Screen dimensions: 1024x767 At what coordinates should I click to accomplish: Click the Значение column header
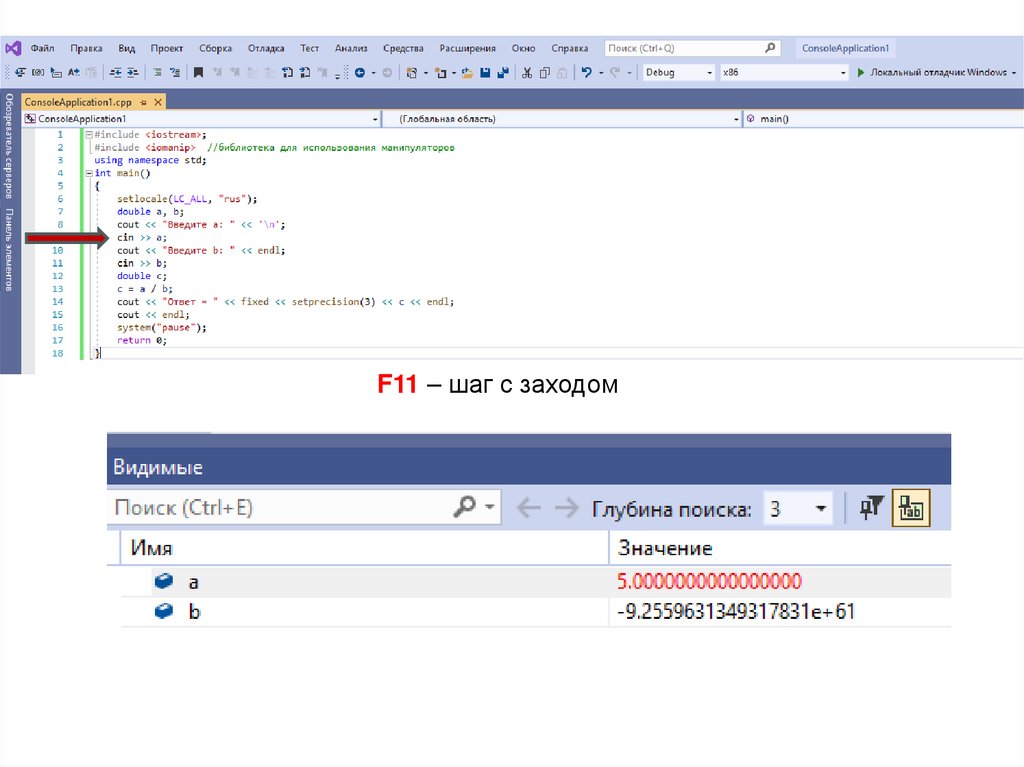[665, 548]
